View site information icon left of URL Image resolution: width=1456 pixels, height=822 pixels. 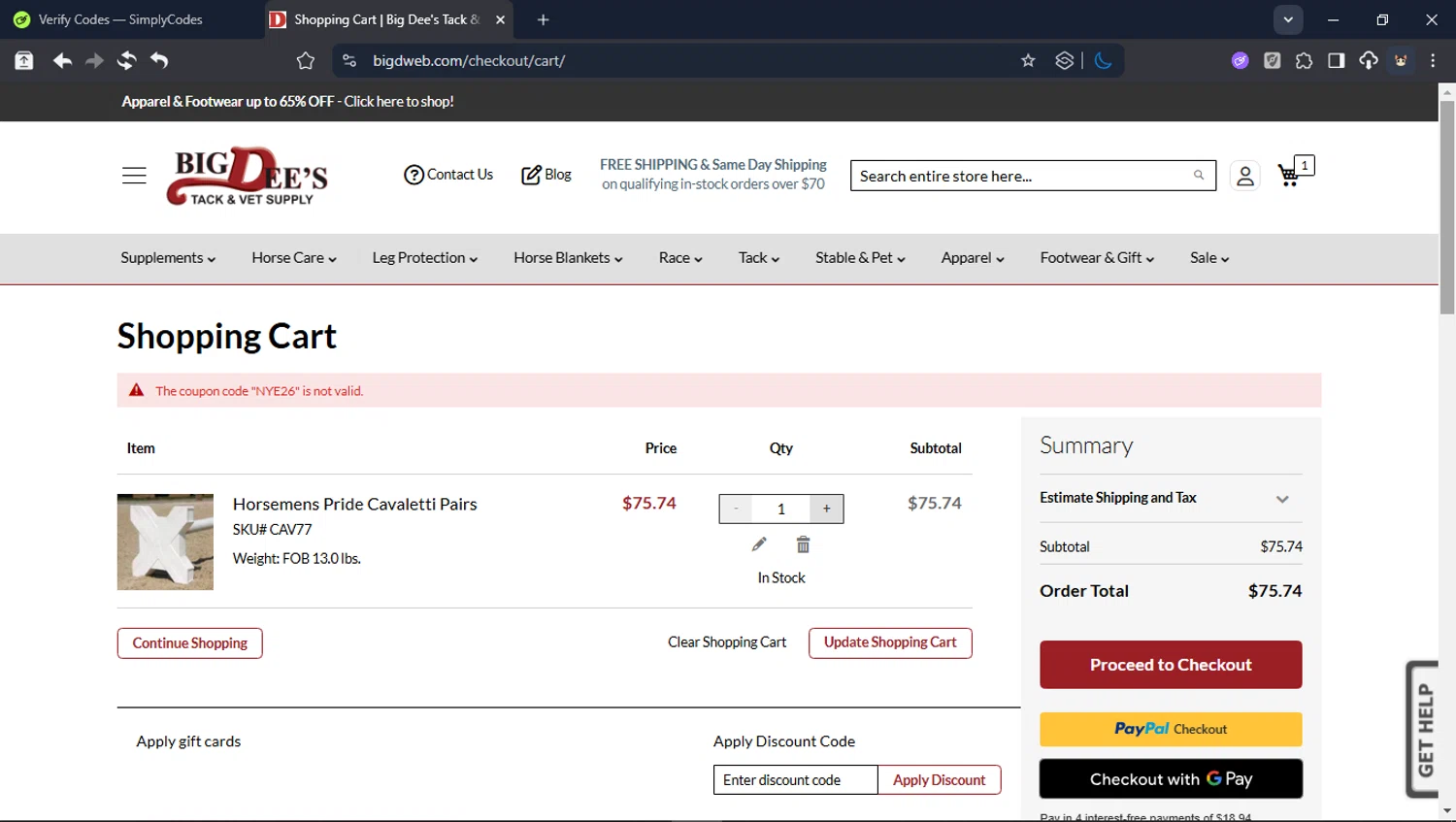click(x=349, y=61)
